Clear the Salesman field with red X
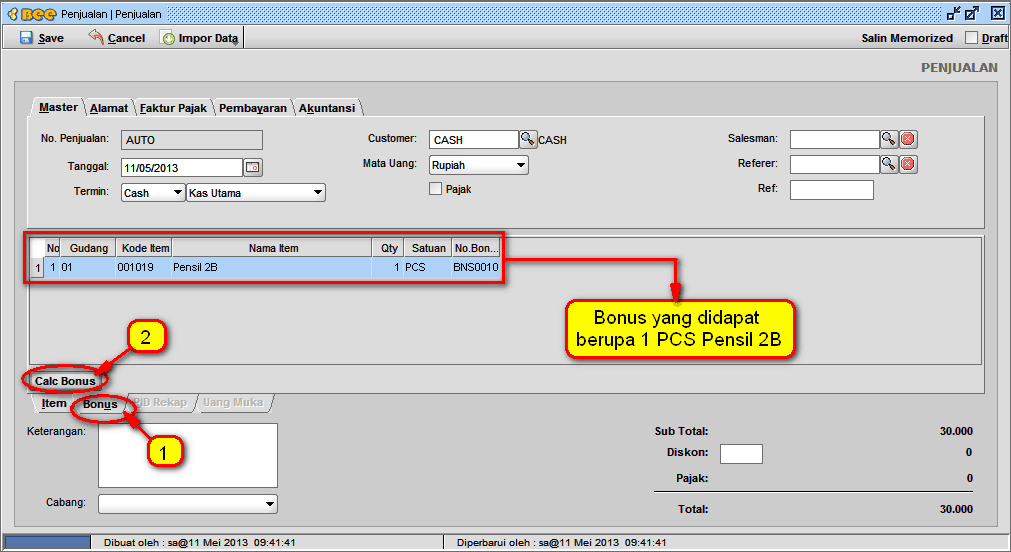The height and width of the screenshot is (552, 1011). 908,139
